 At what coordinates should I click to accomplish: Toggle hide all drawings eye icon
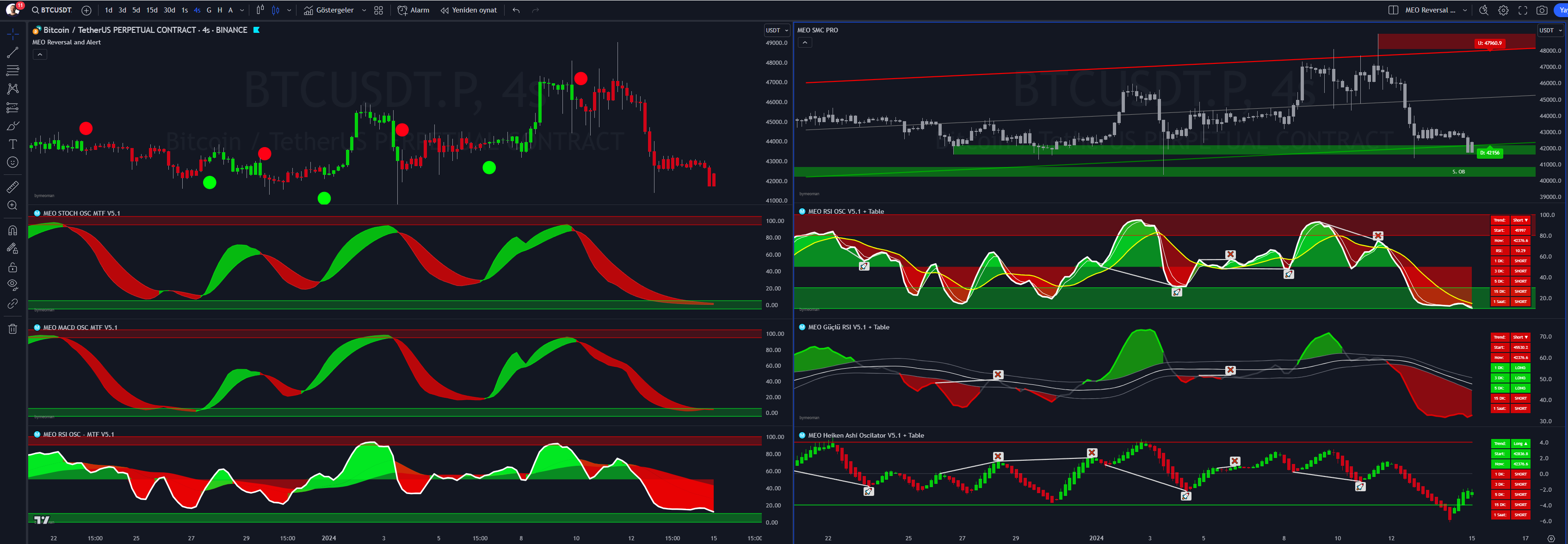coord(12,285)
